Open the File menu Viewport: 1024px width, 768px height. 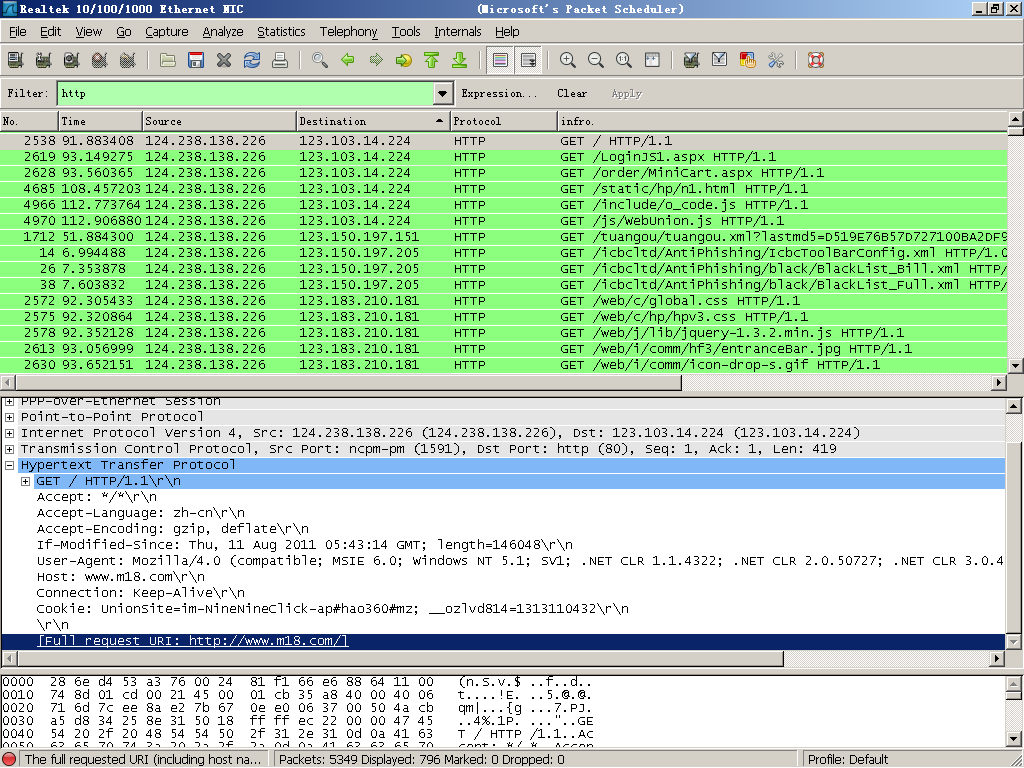[x=18, y=31]
